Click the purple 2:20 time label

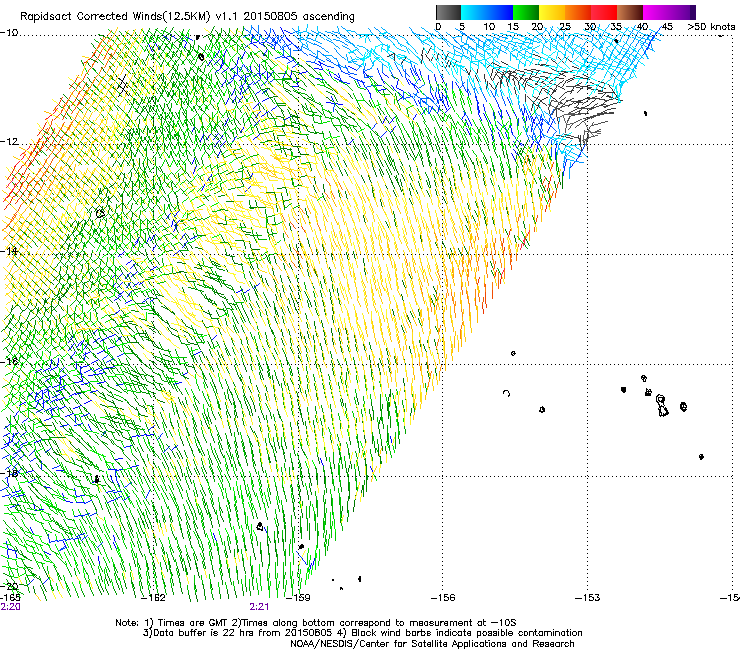click(x=10, y=607)
